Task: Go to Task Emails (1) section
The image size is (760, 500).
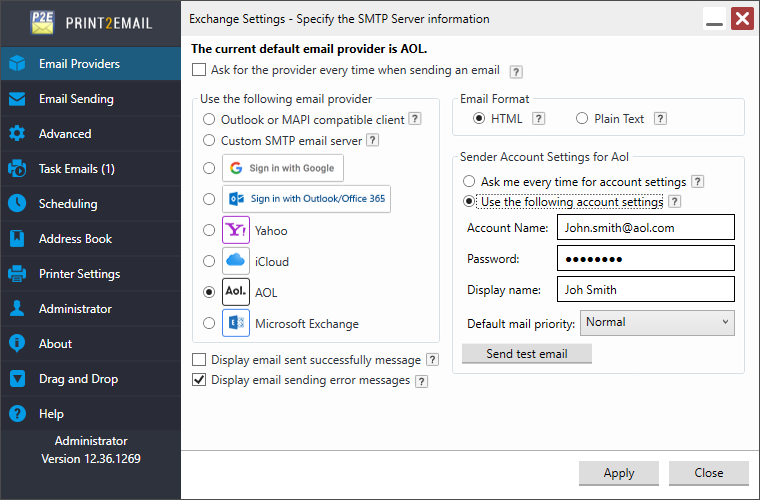Action: coord(76,169)
